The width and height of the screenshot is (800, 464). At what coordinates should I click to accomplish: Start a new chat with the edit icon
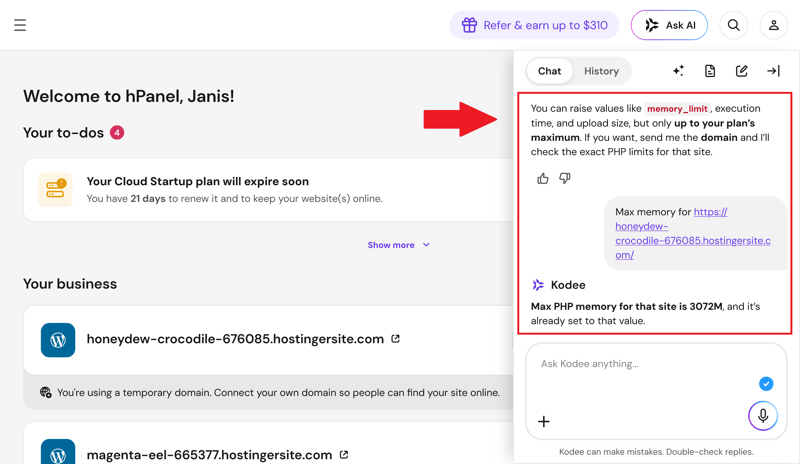click(x=741, y=71)
